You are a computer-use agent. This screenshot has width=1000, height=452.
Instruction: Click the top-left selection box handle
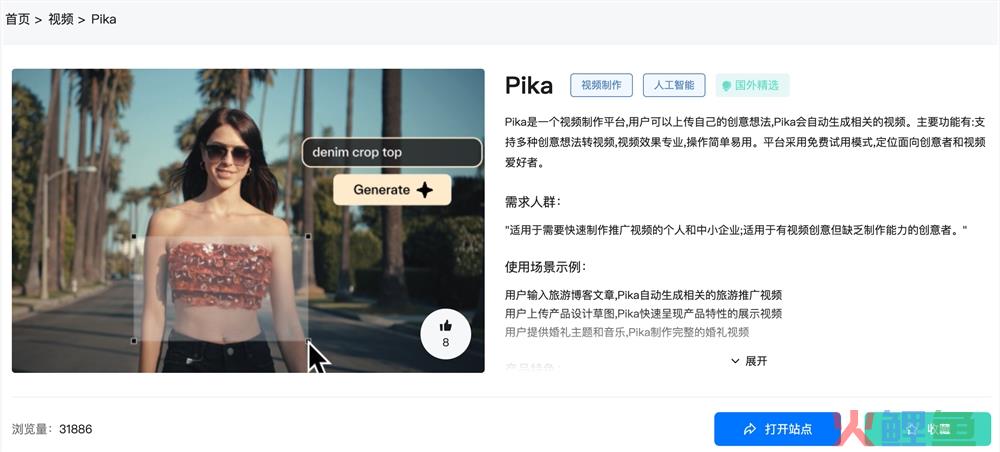tap(134, 237)
